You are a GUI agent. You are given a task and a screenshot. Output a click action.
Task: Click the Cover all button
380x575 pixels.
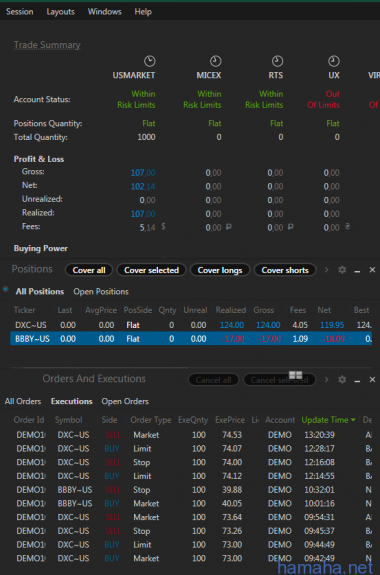pyautogui.click(x=89, y=270)
